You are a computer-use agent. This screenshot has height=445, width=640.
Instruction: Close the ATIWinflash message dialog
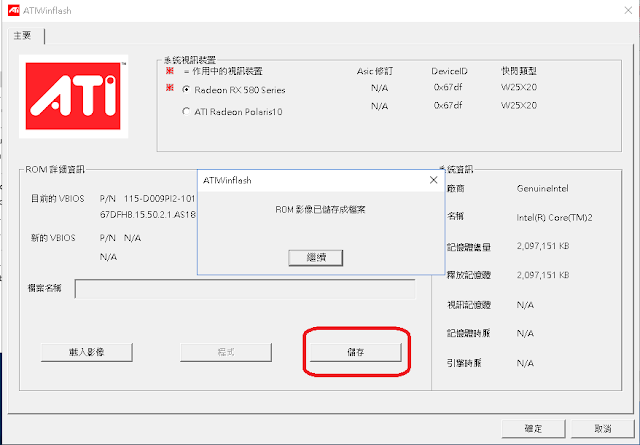pyautogui.click(x=433, y=180)
